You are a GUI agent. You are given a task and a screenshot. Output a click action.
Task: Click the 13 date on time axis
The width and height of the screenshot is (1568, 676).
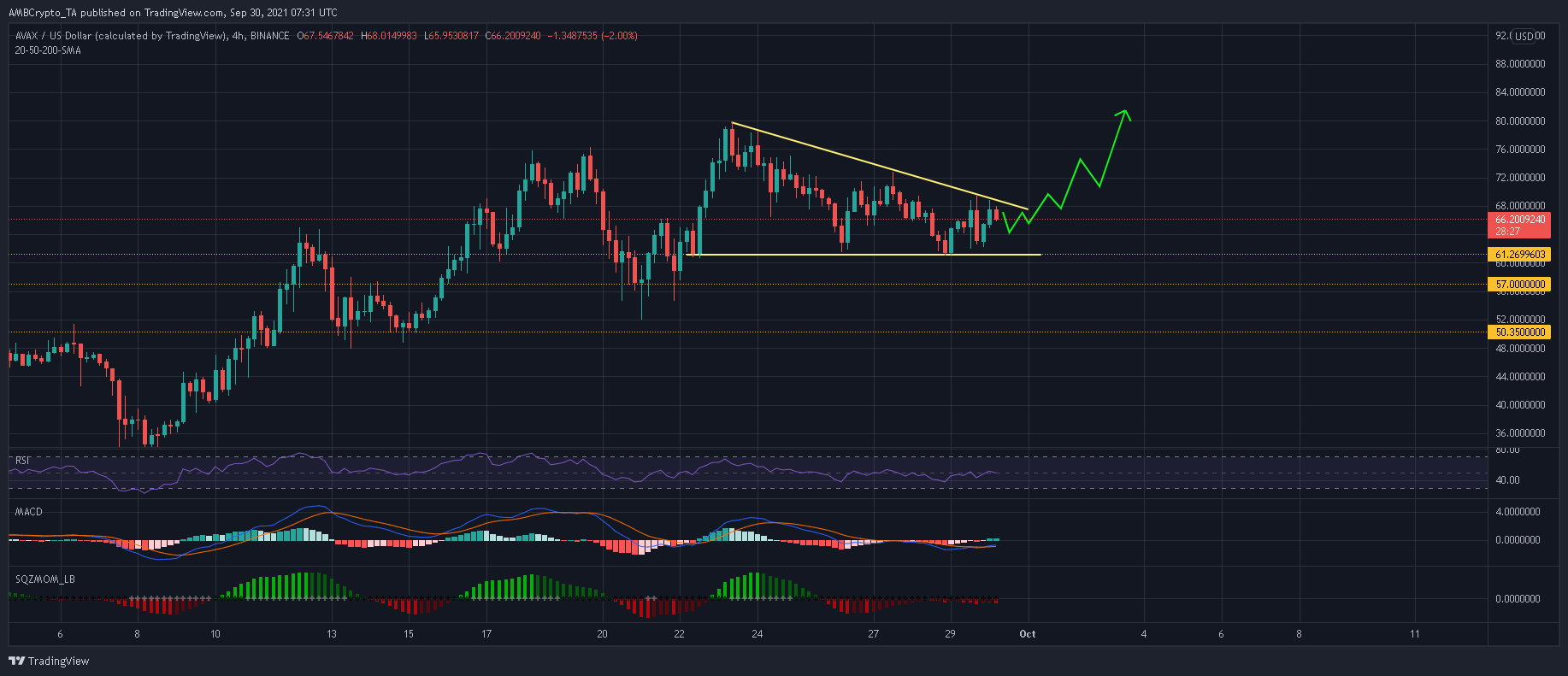332,634
